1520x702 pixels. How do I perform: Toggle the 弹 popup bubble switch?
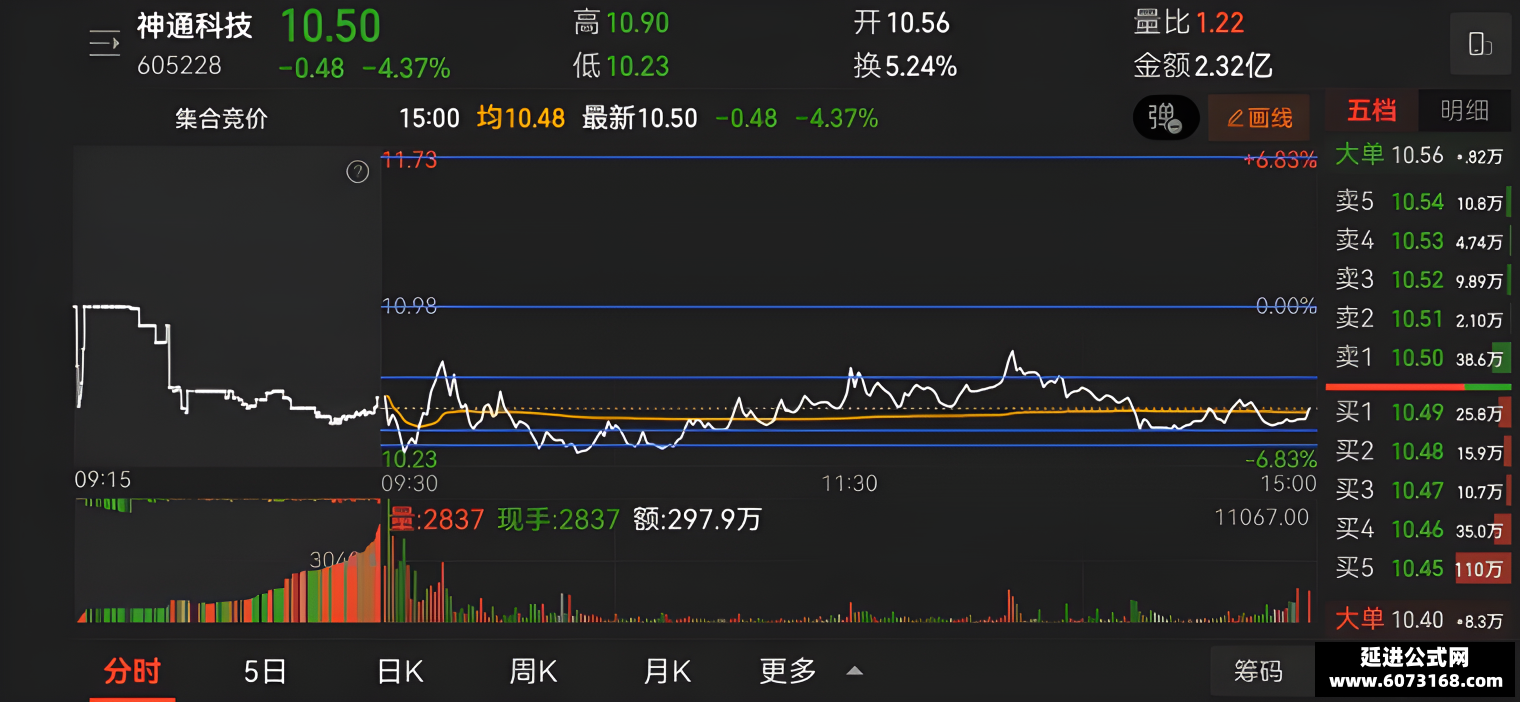pos(1166,118)
